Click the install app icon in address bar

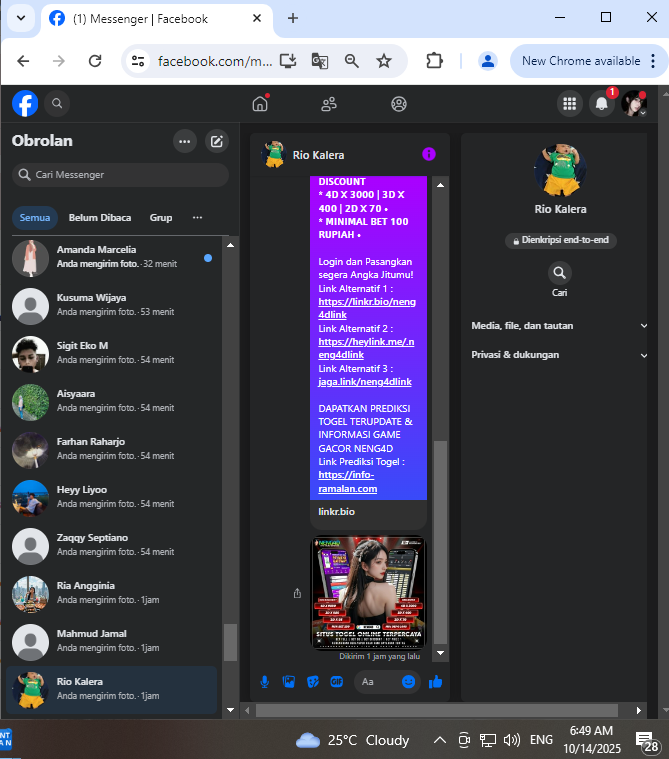pos(288,61)
